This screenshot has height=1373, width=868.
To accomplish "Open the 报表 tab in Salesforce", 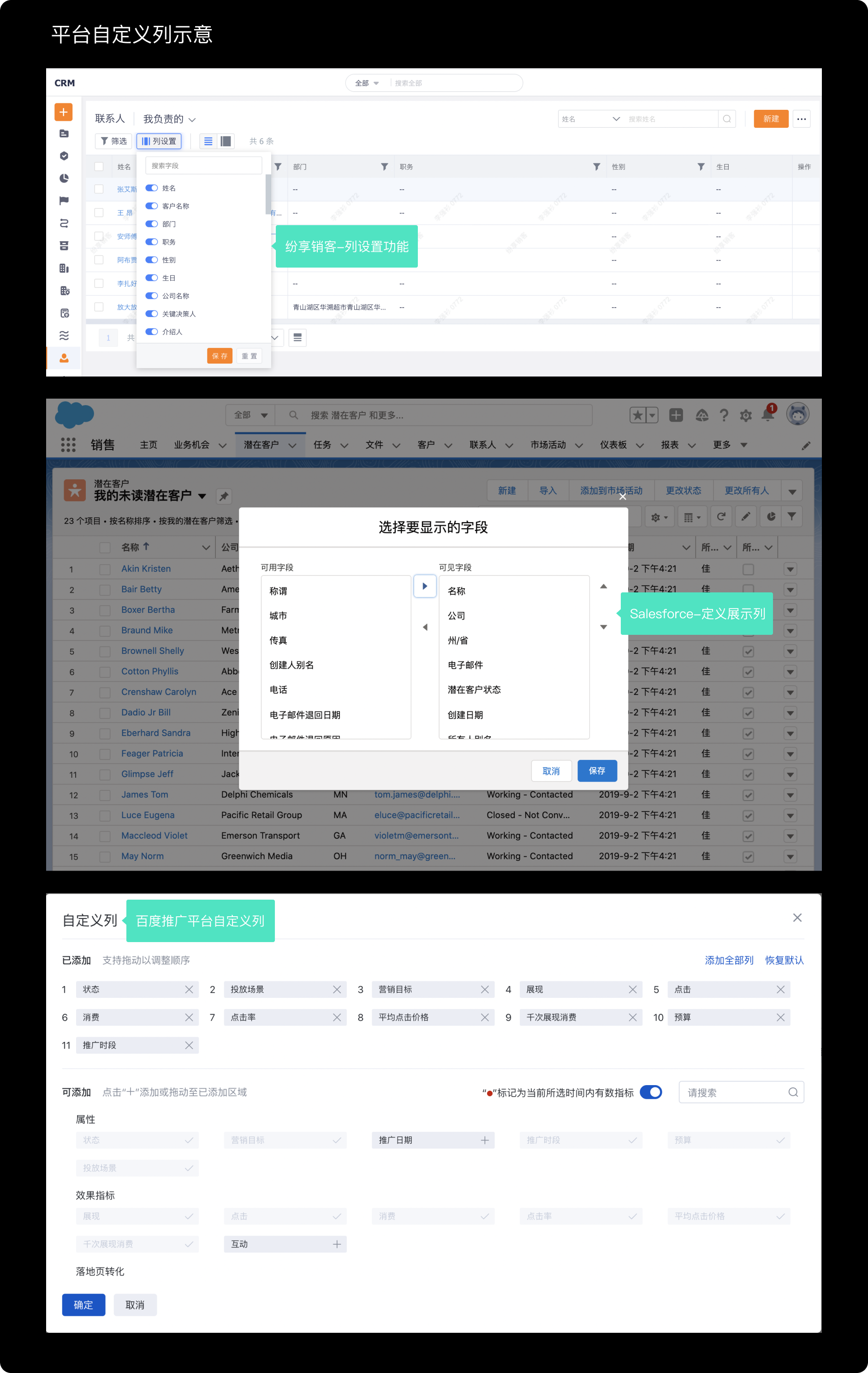I will [670, 445].
